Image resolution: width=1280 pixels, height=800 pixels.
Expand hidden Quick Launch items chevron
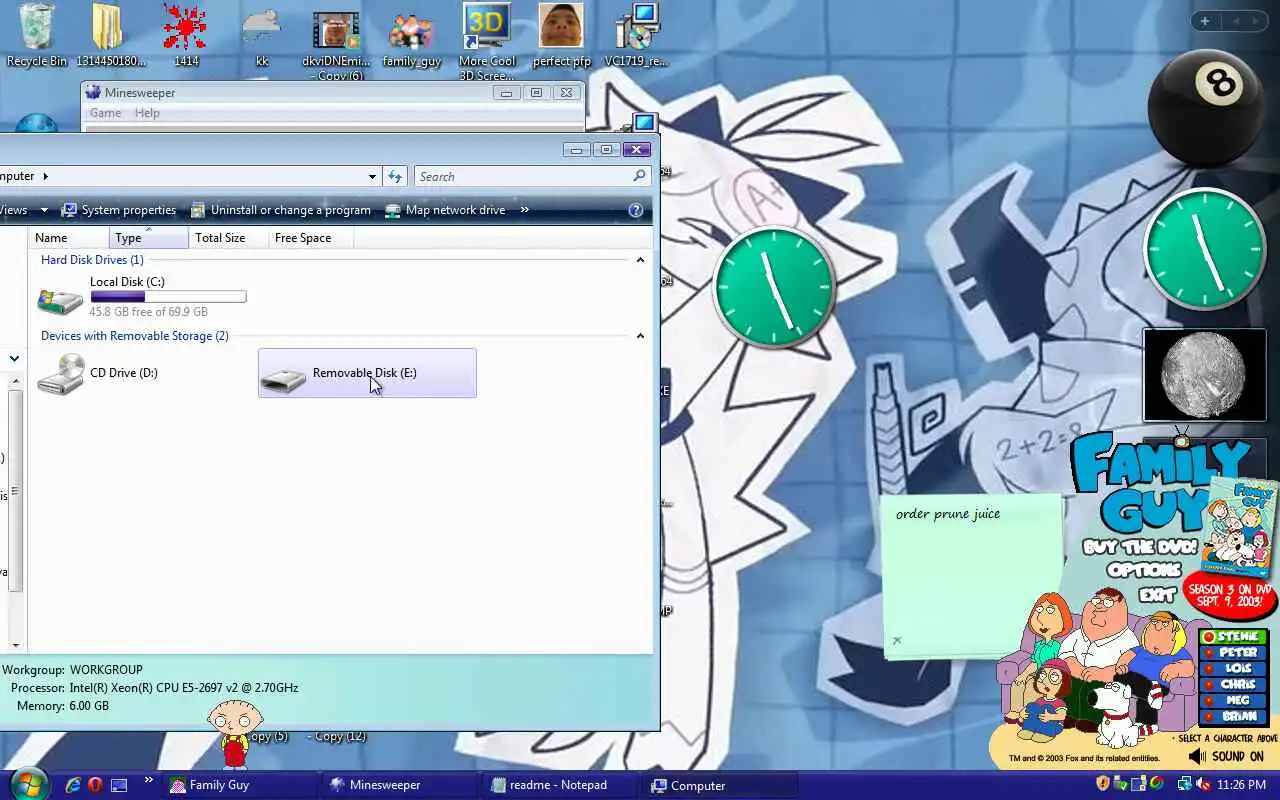[149, 780]
